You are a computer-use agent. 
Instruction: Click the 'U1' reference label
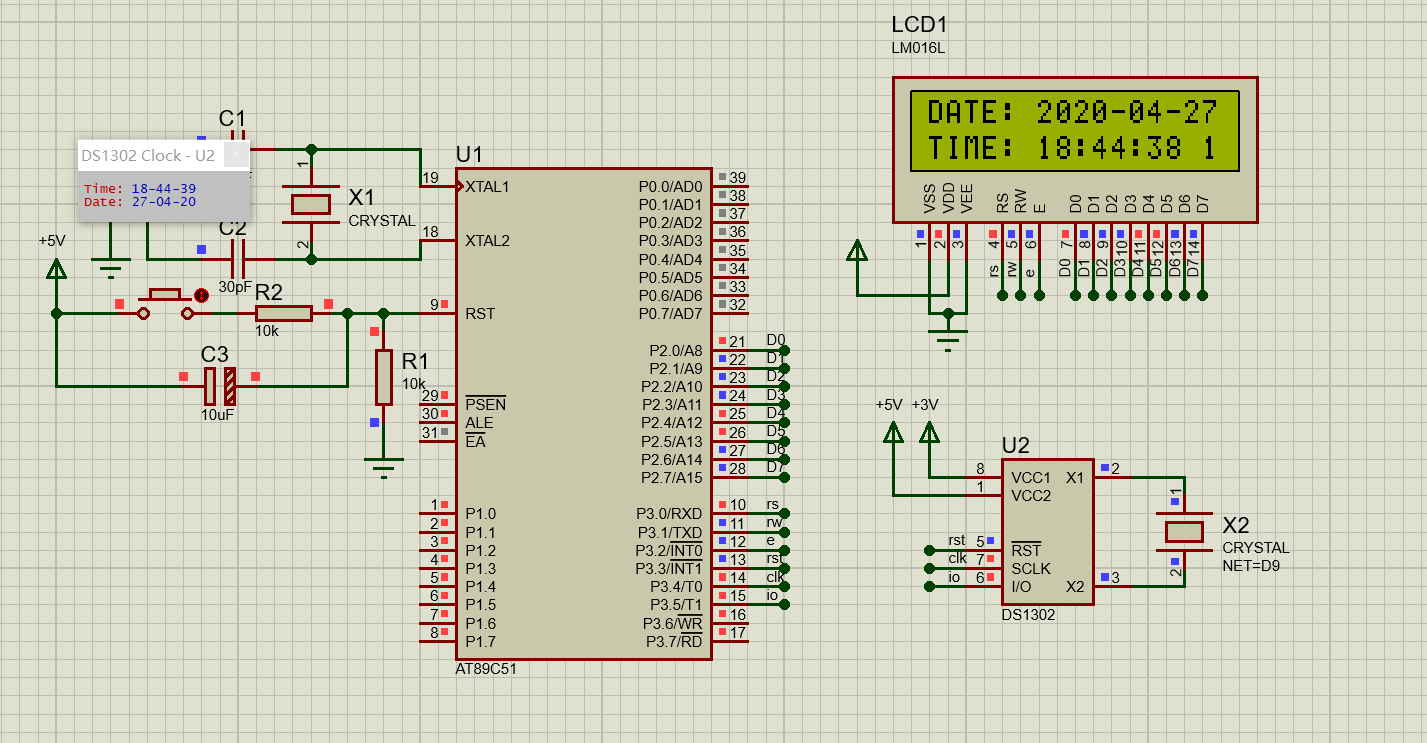coord(469,155)
